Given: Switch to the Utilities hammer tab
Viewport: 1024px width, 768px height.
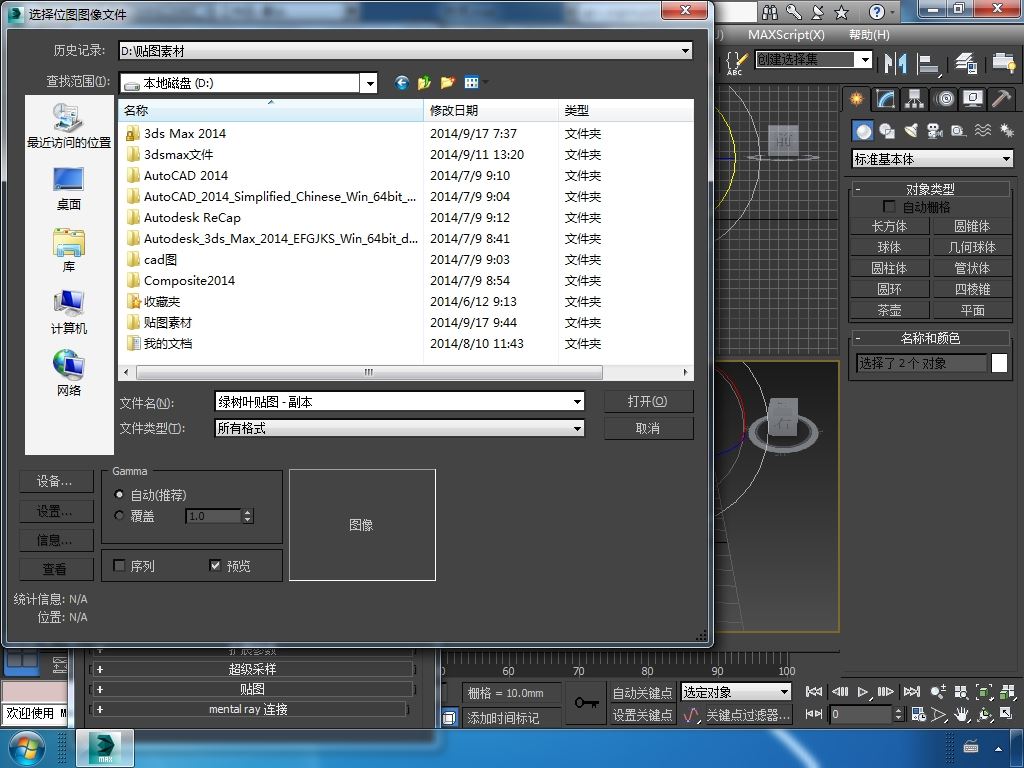Looking at the screenshot, I should pyautogui.click(x=1000, y=99).
